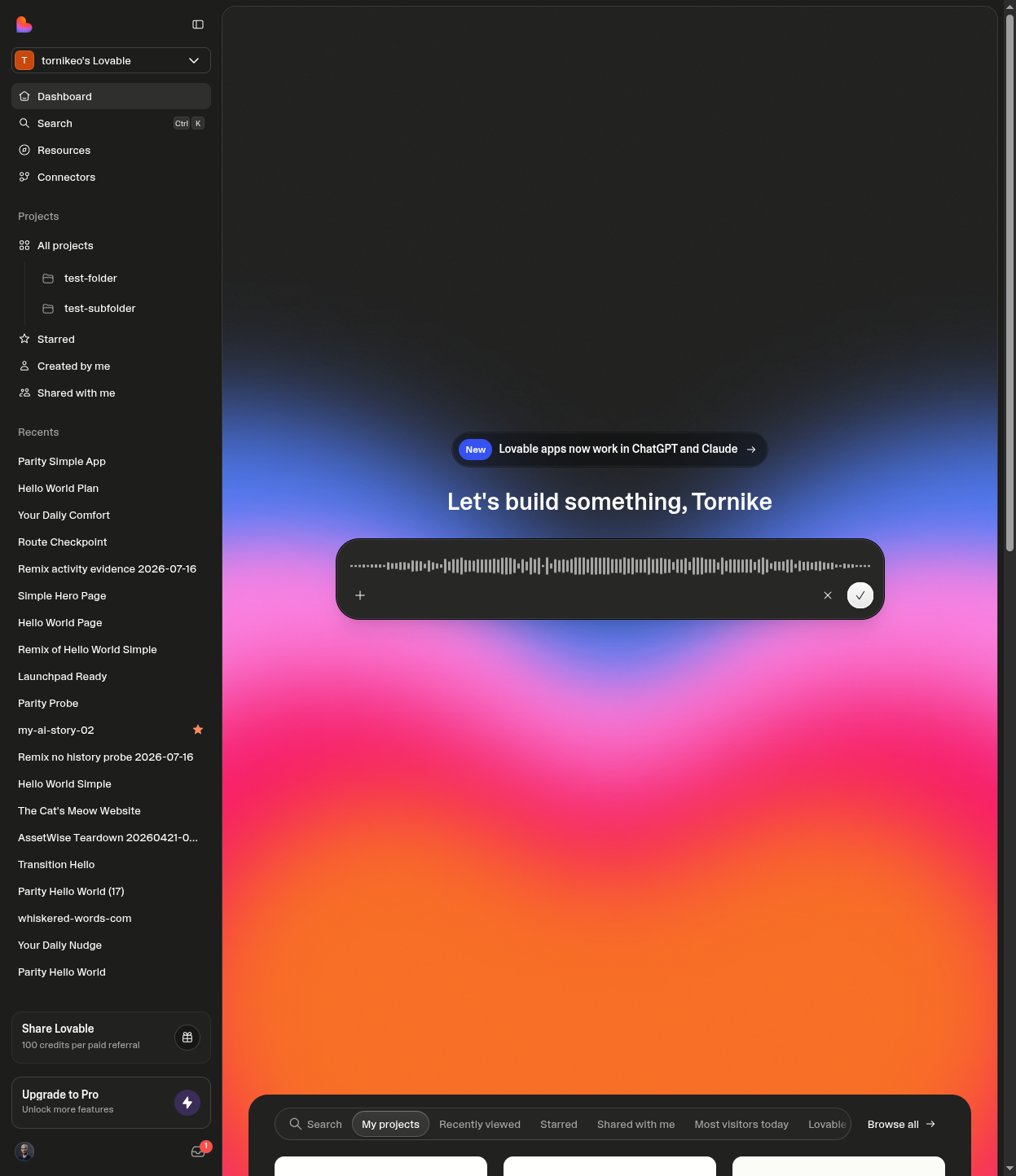Screen dimensions: 1016x1176
Task: Open the test-folder folder
Action: pyautogui.click(x=122, y=278)
